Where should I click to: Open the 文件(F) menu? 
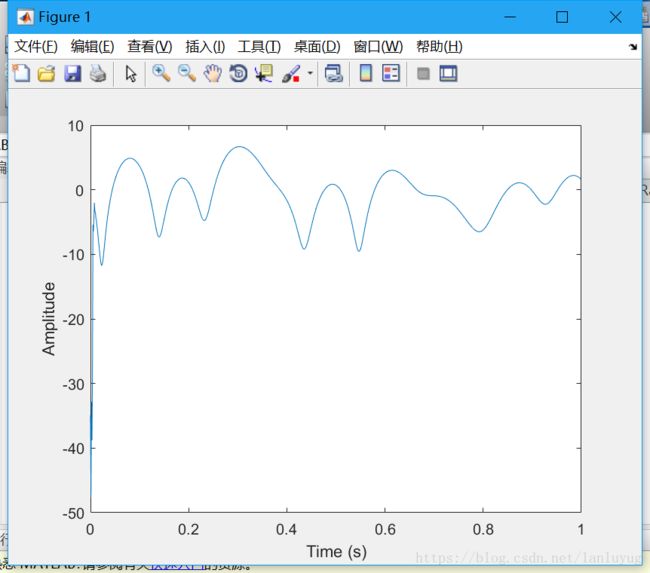36,46
